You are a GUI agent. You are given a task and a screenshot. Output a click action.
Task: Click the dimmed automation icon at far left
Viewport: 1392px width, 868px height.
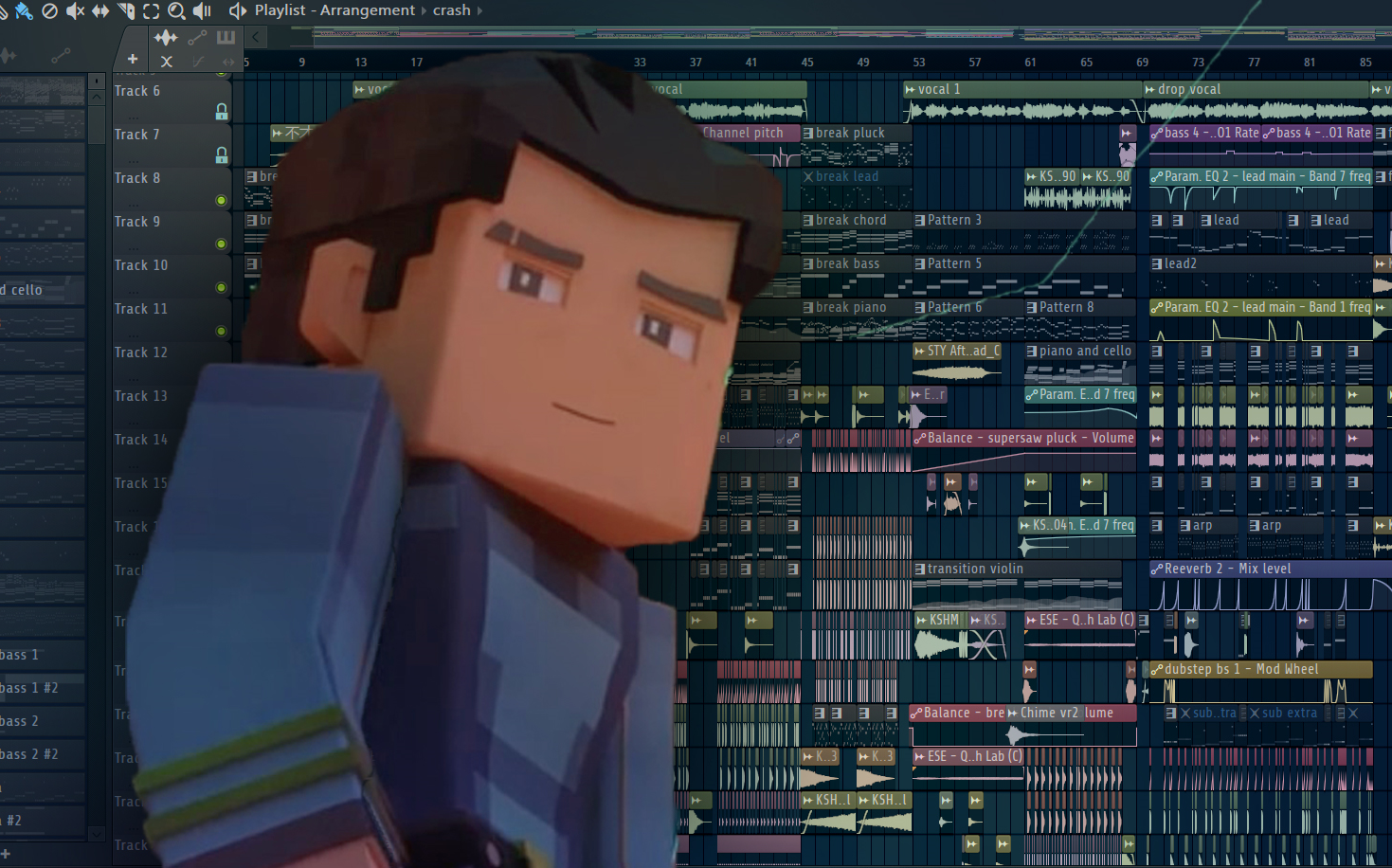(61, 56)
